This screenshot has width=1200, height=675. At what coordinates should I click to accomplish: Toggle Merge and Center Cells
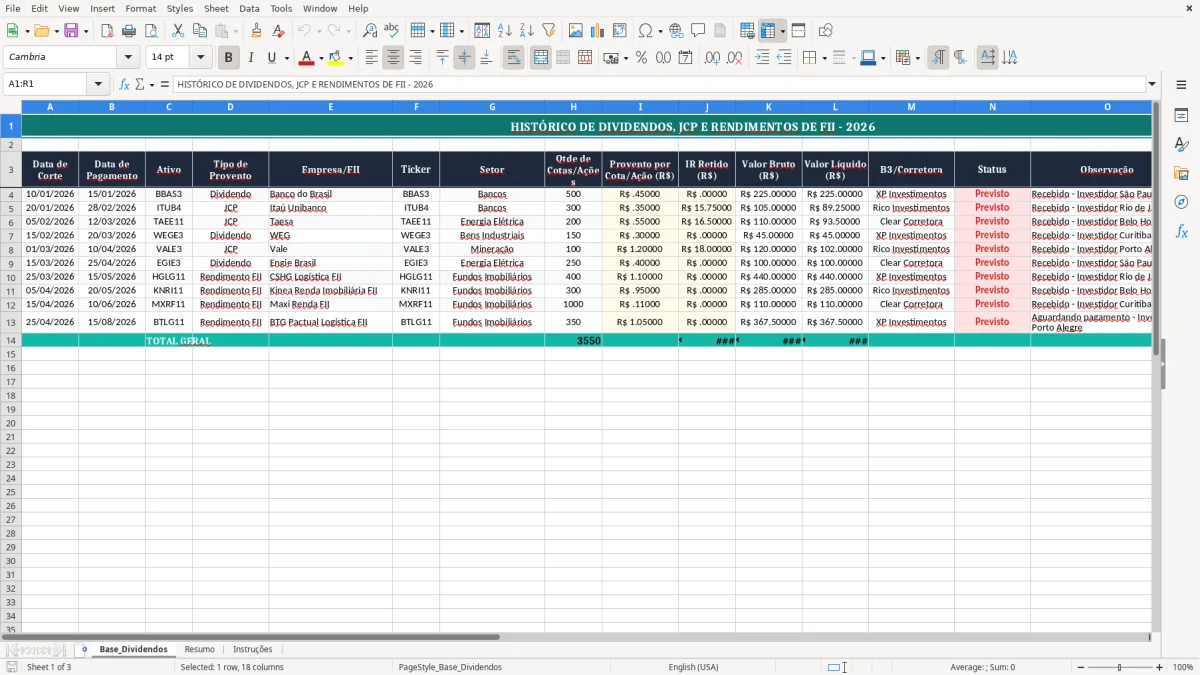click(x=541, y=58)
